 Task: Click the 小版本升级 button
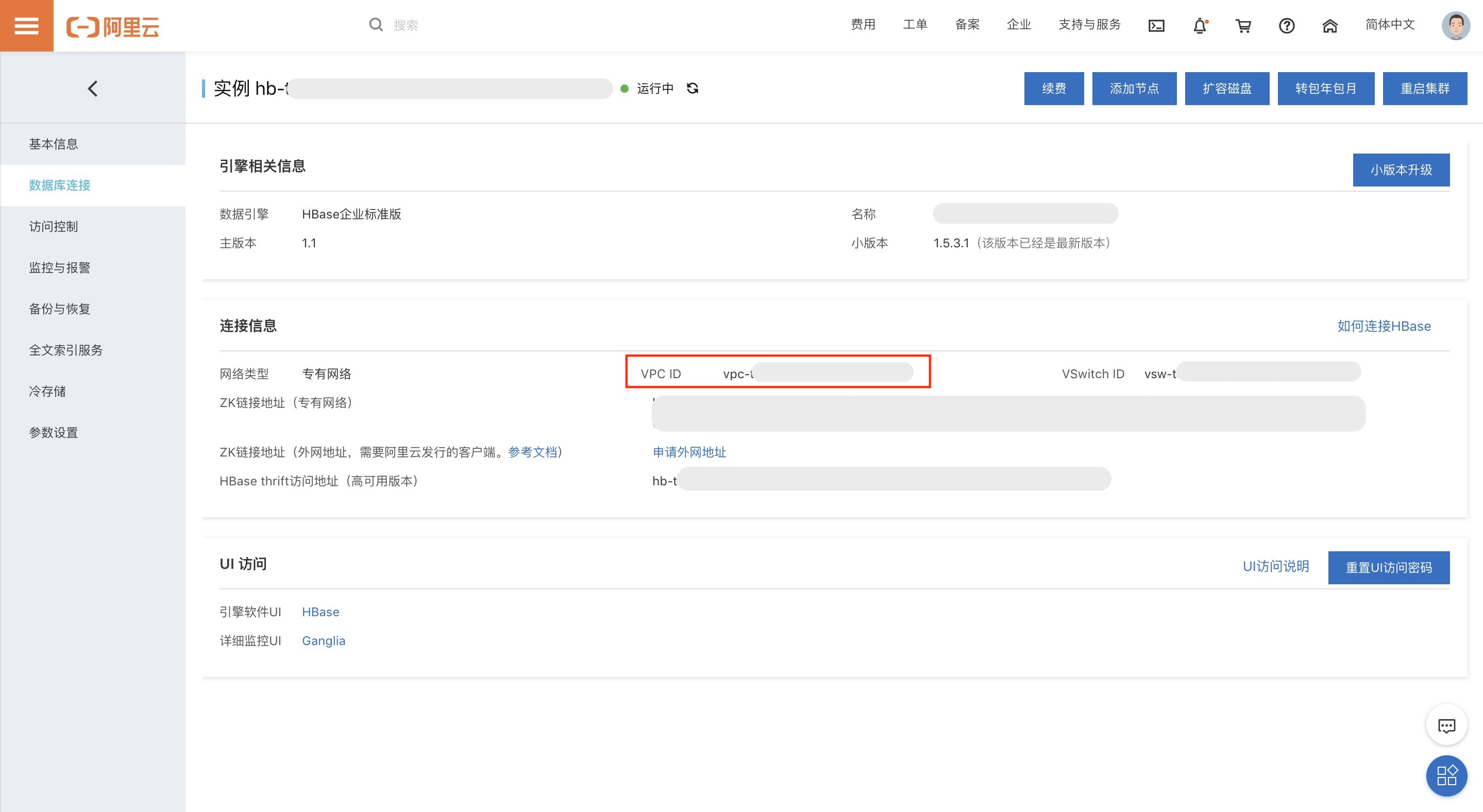[x=1401, y=170]
